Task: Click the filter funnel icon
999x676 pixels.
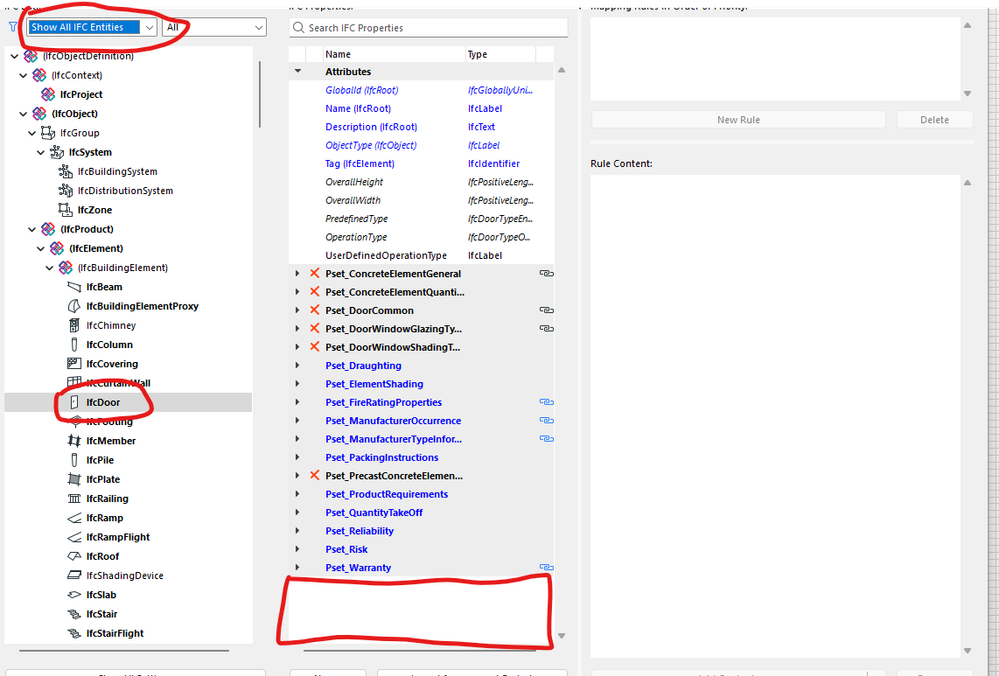Action: 13,27
